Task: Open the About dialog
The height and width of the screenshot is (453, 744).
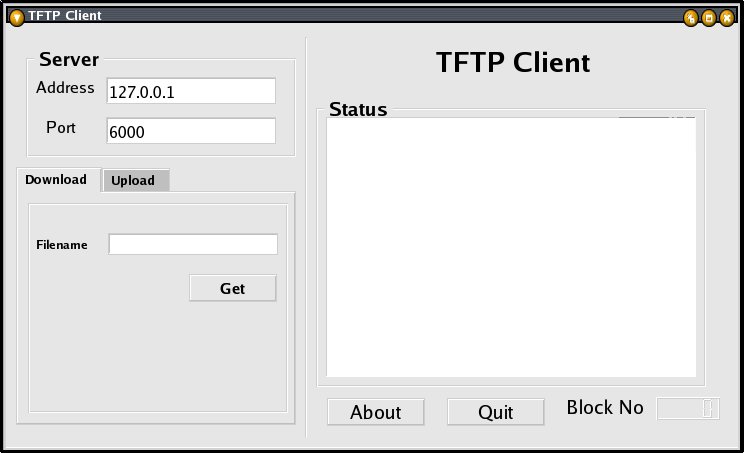Action: tap(375, 412)
